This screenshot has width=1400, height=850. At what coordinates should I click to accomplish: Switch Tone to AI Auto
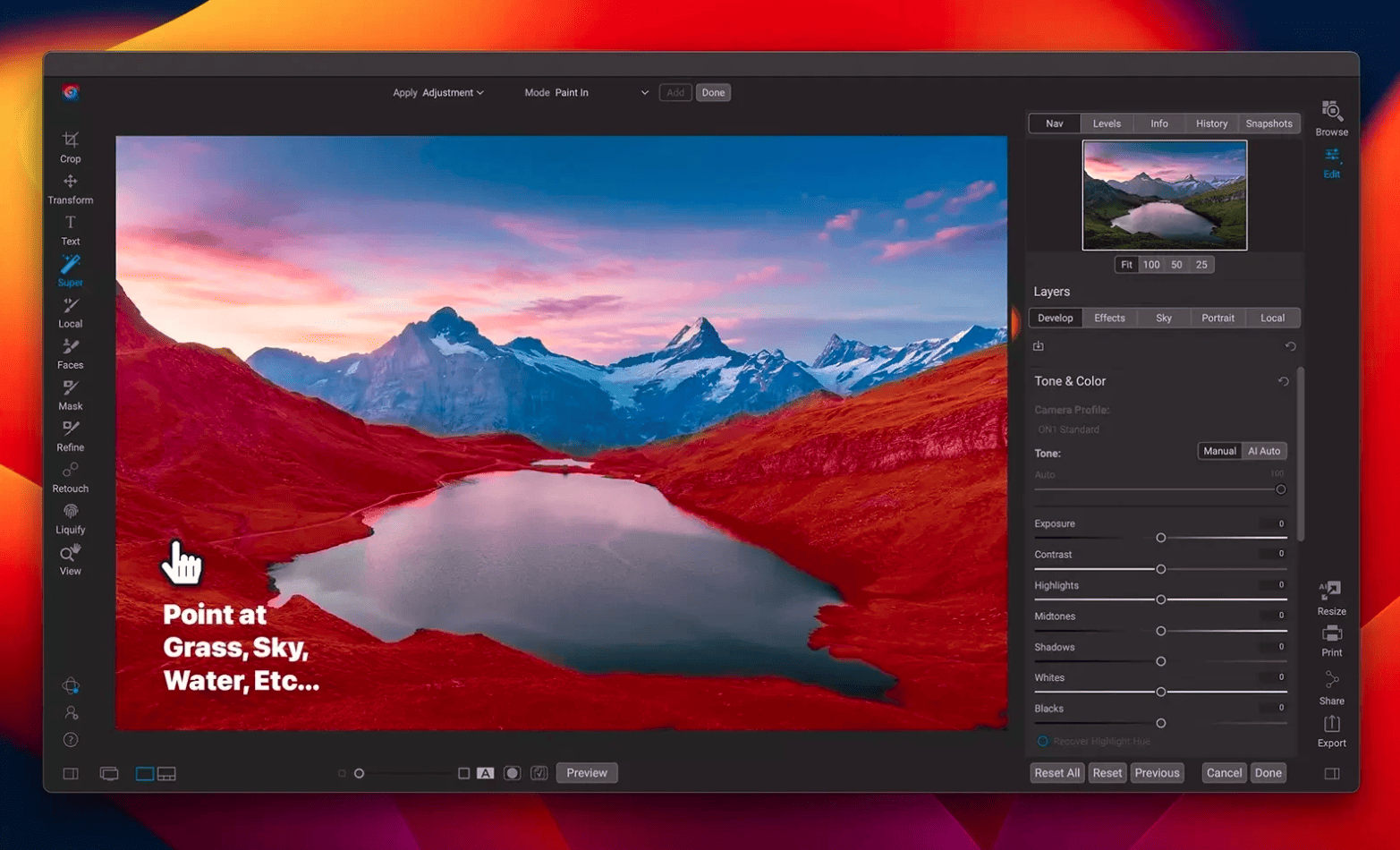[x=1264, y=451]
